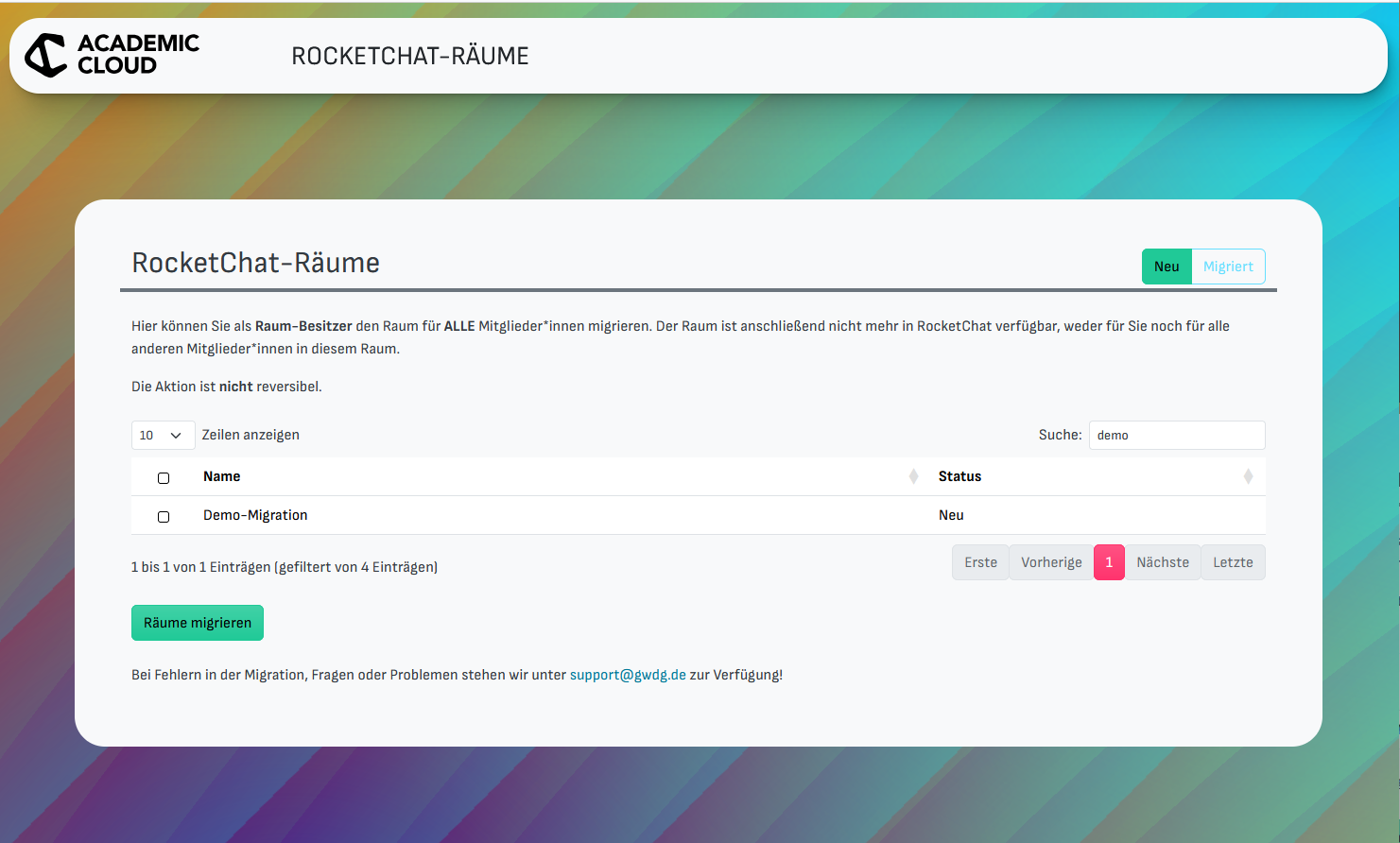Focus the Suche search field containing demo
1400x843 pixels.
pos(1177,435)
